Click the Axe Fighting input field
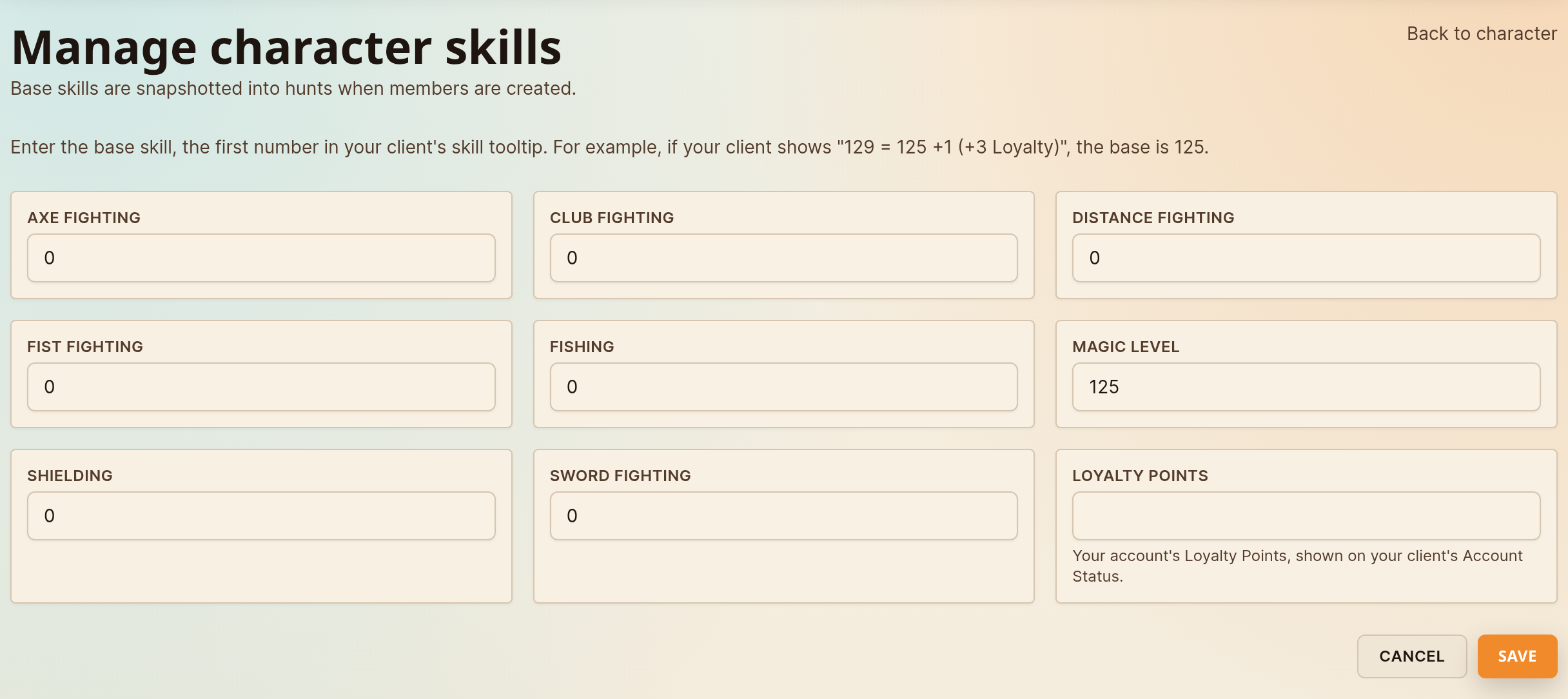Screen dimensions: 1568x699 pyautogui.click(x=261, y=258)
